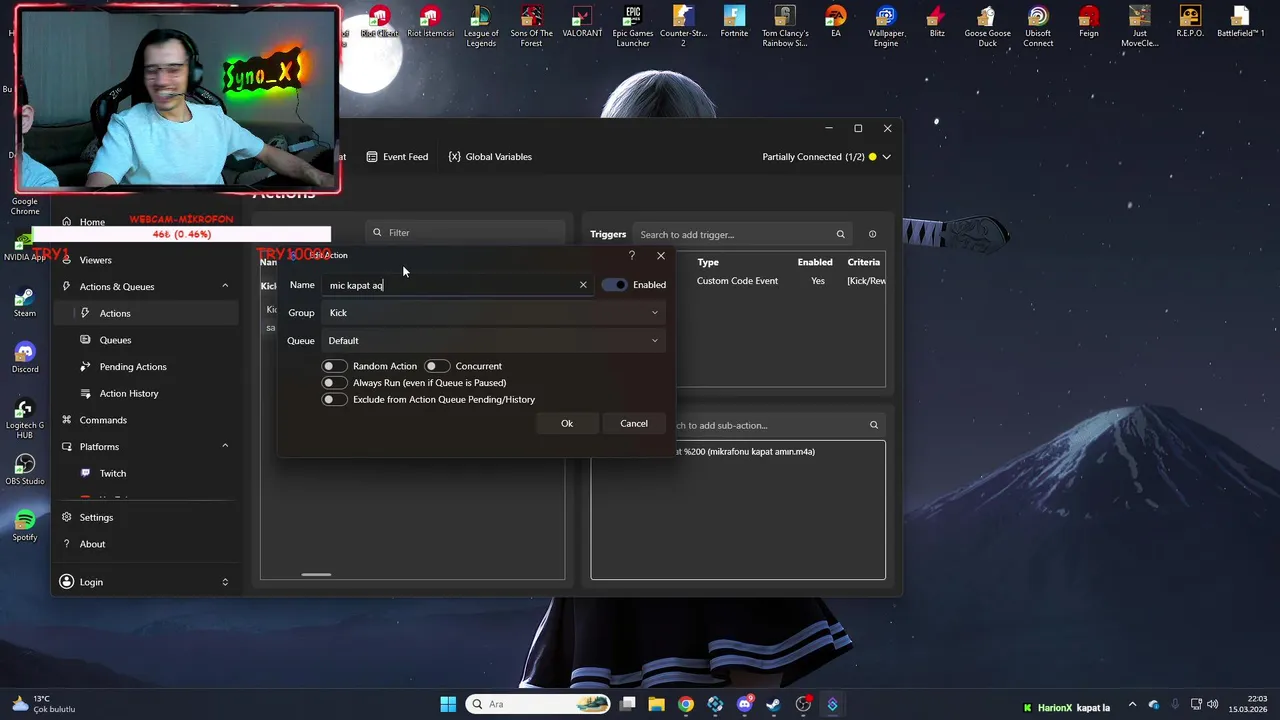
Task: Open Sons Of The Forest shortcut
Action: (x=531, y=27)
